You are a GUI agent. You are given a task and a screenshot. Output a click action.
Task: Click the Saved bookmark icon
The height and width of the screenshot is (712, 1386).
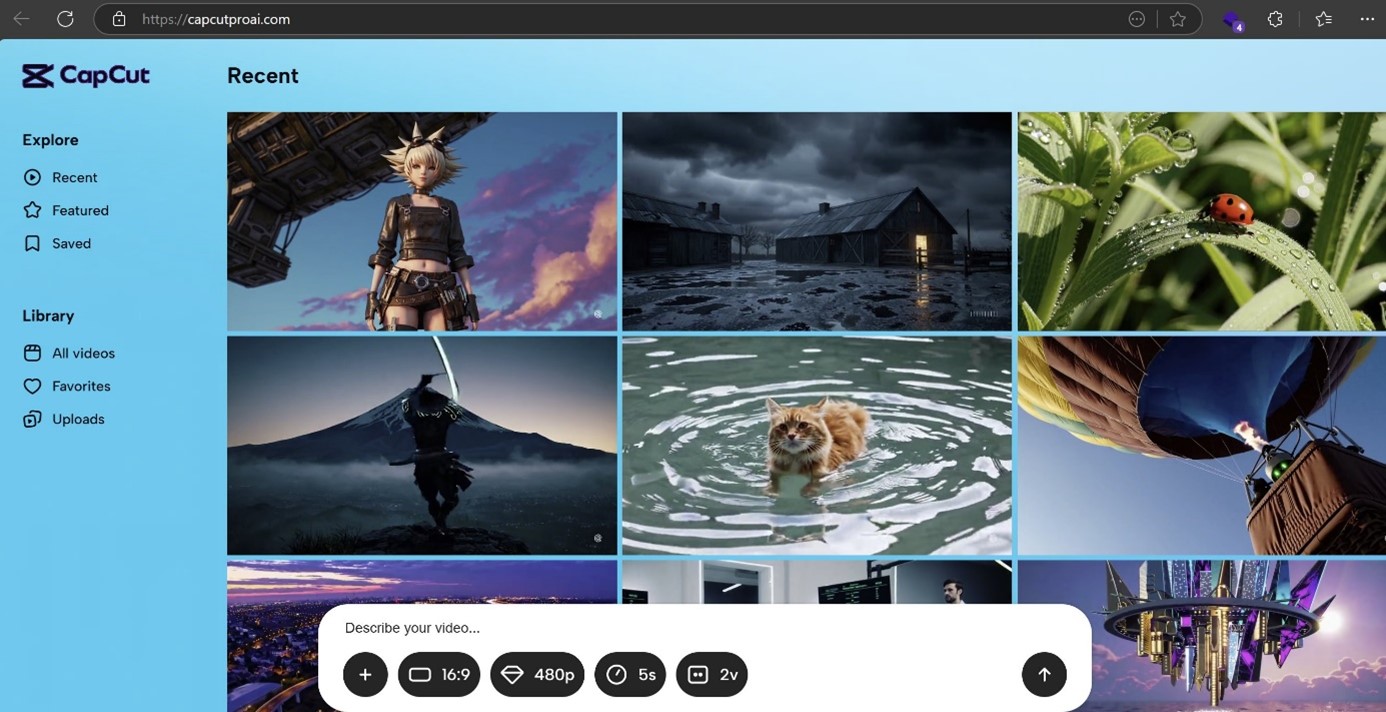(32, 243)
